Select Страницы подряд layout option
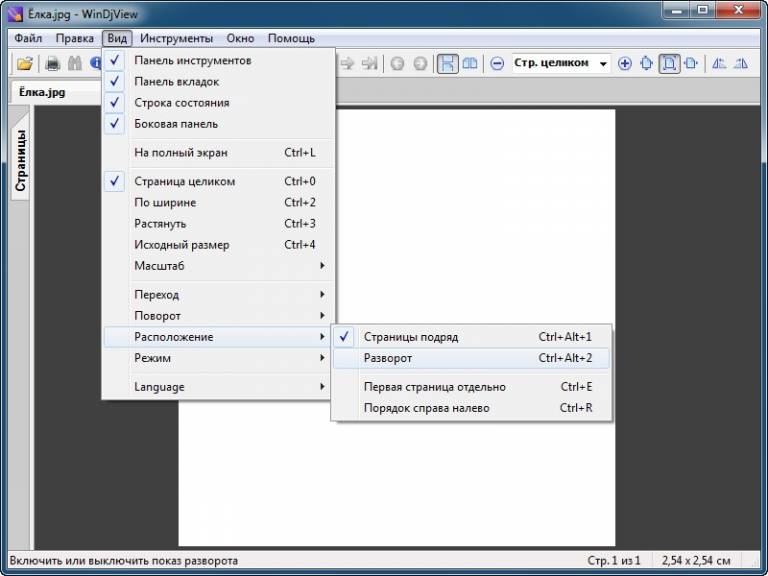Viewport: 768px width, 576px height. (471, 337)
